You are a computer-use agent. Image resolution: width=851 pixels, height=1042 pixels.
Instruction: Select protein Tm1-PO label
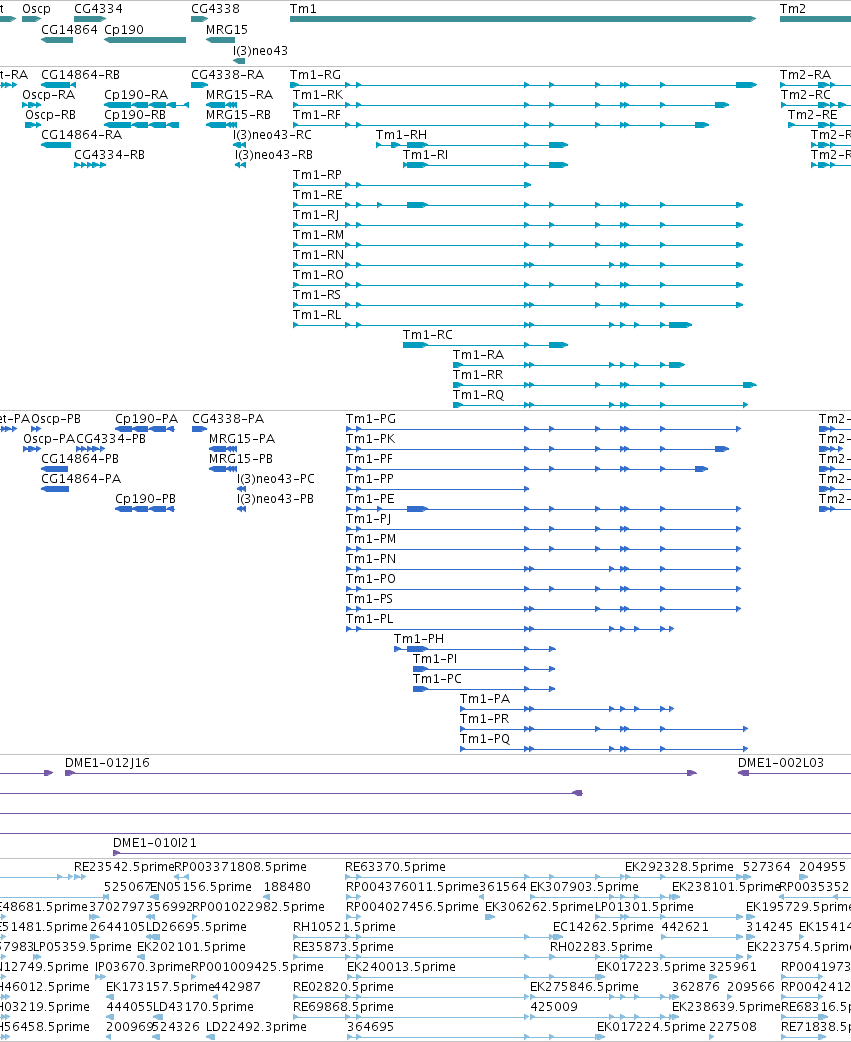tap(371, 578)
